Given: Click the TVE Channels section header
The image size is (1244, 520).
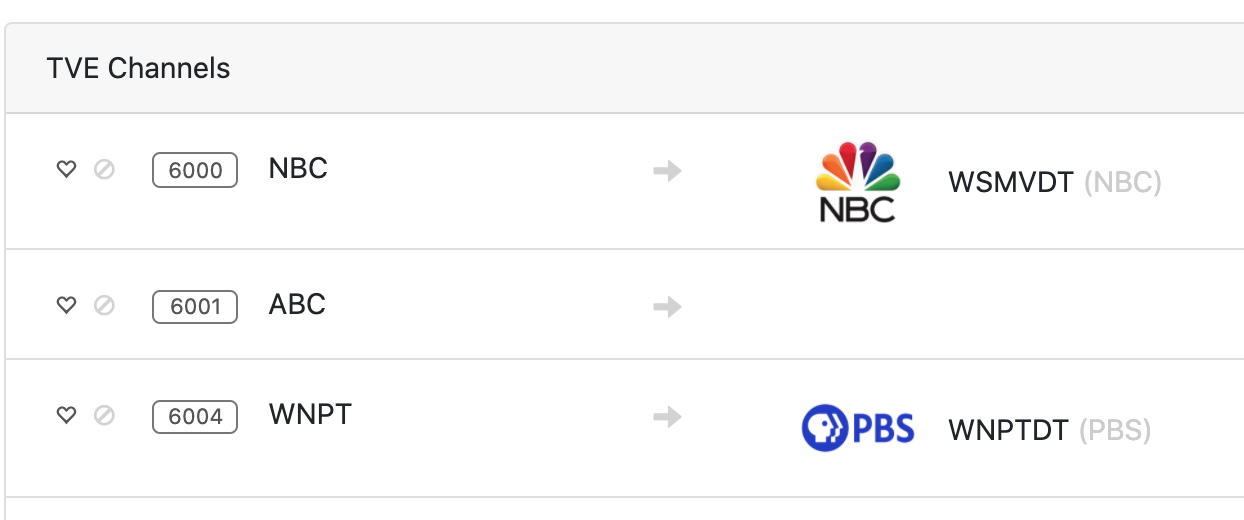Looking at the screenshot, I should point(138,68).
